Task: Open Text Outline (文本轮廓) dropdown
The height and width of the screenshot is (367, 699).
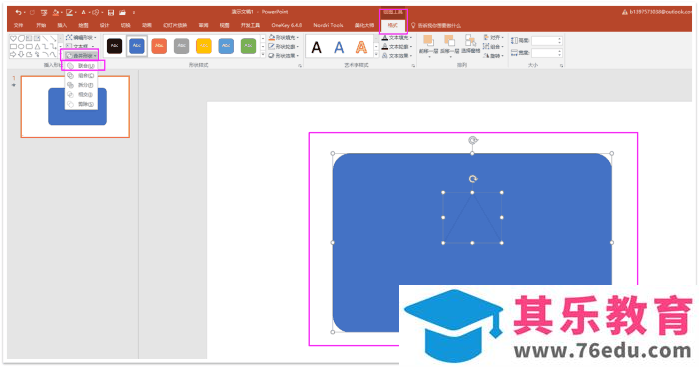Action: 397,47
